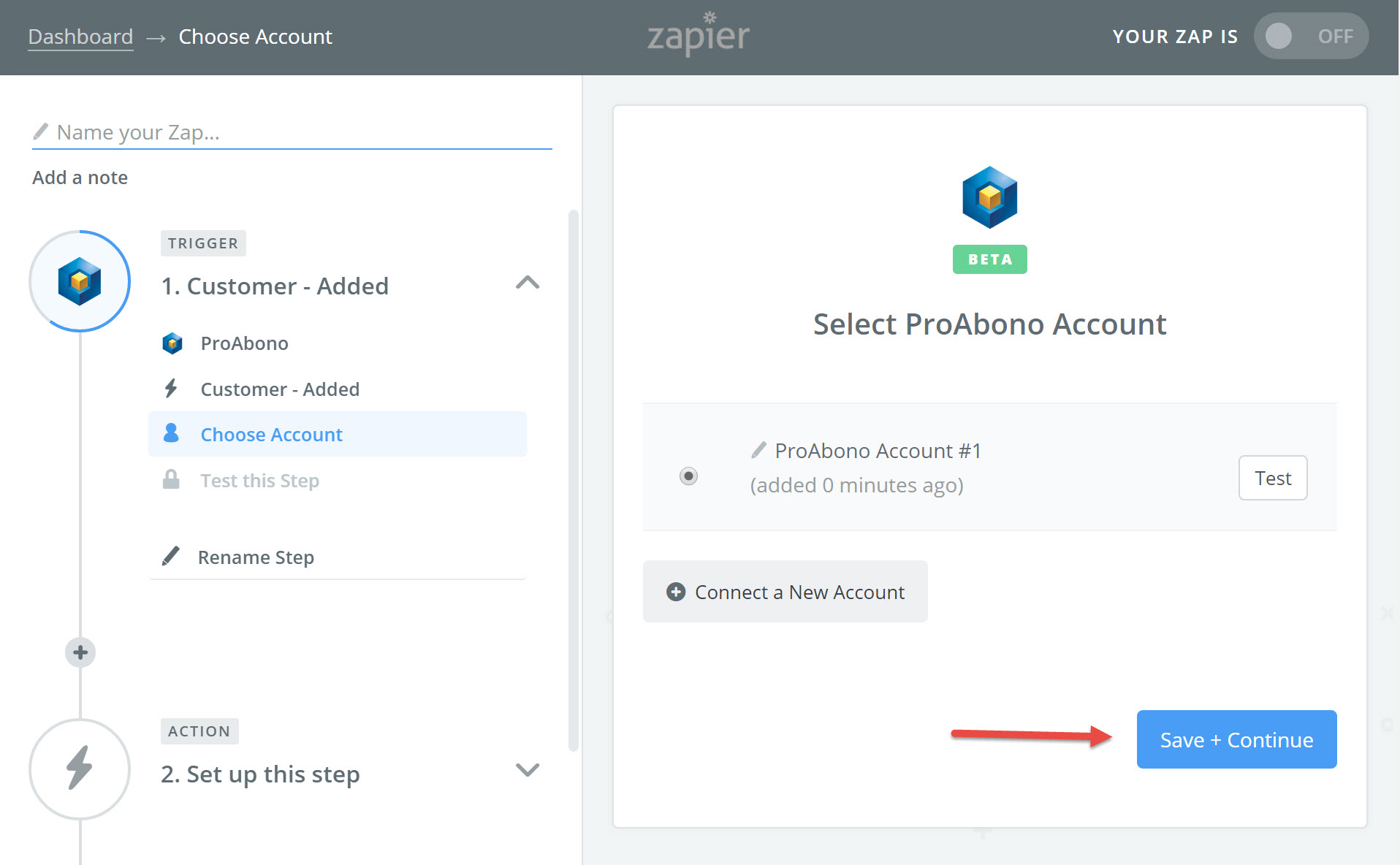Image resolution: width=1400 pixels, height=865 pixels.
Task: Click the Name your Zap field
Action: (x=292, y=132)
